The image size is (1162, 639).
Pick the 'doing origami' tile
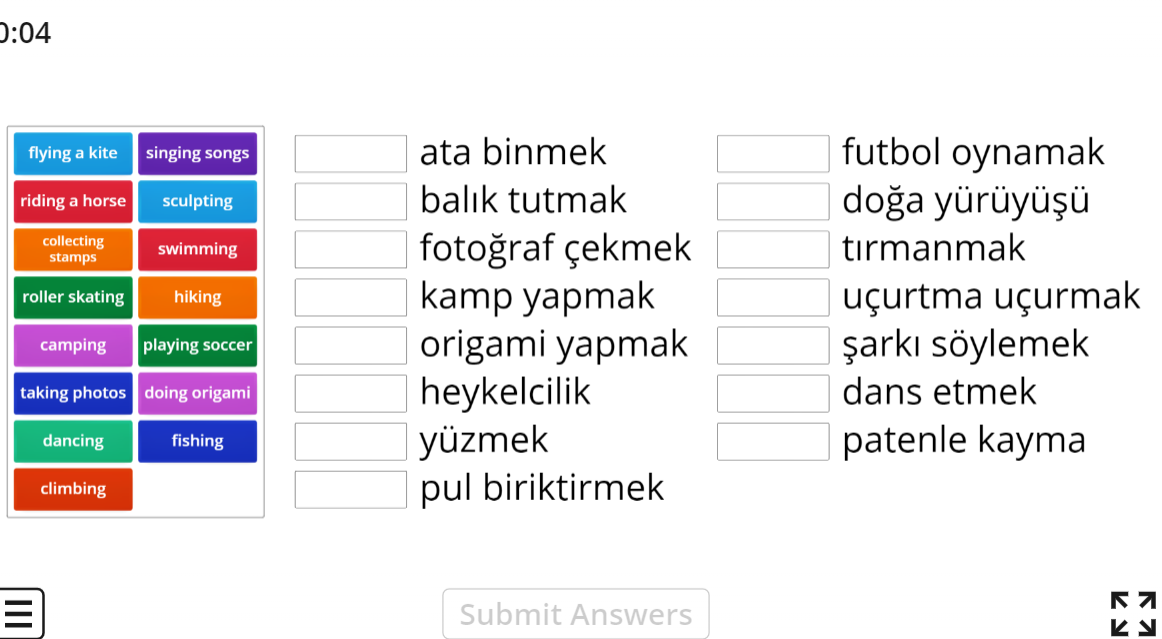coord(197,393)
